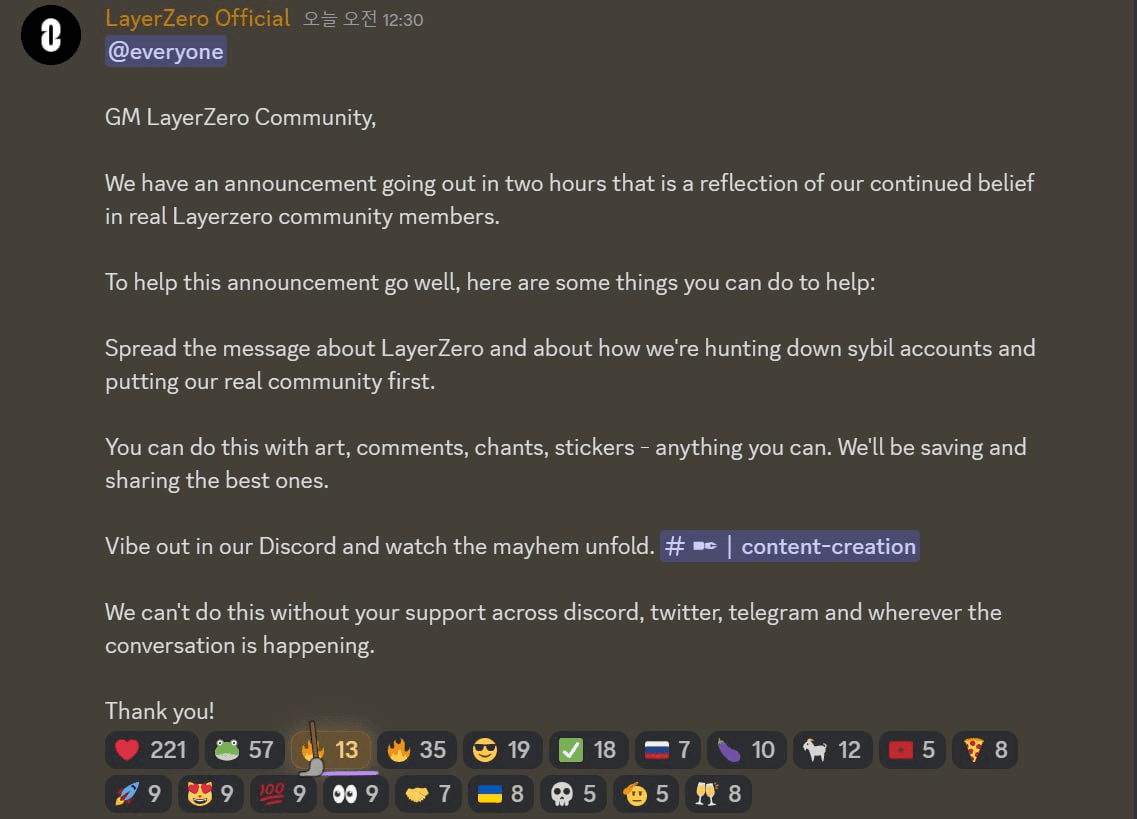The height and width of the screenshot is (819, 1137).
Task: Toggle the frog reaction with 57
Action: coord(244,749)
